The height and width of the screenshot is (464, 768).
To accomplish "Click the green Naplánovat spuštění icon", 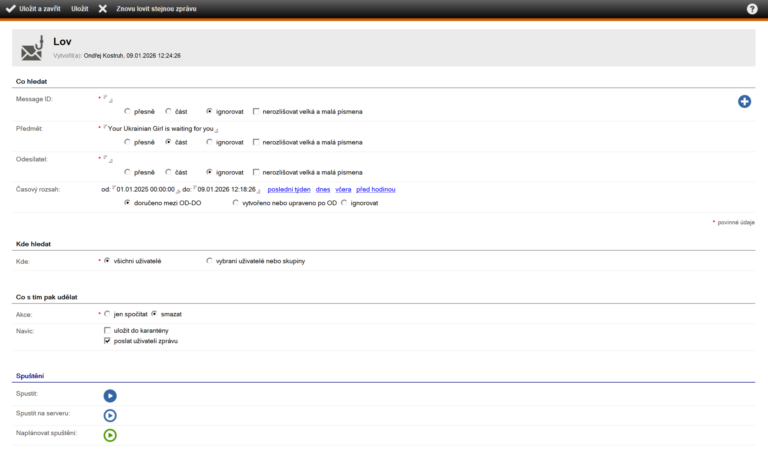I will click(x=110, y=435).
